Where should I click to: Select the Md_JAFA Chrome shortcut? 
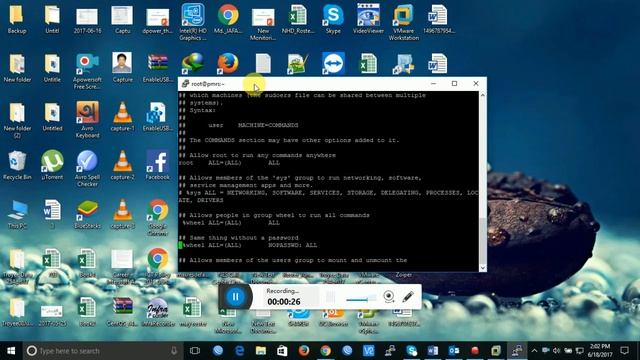pos(228,18)
